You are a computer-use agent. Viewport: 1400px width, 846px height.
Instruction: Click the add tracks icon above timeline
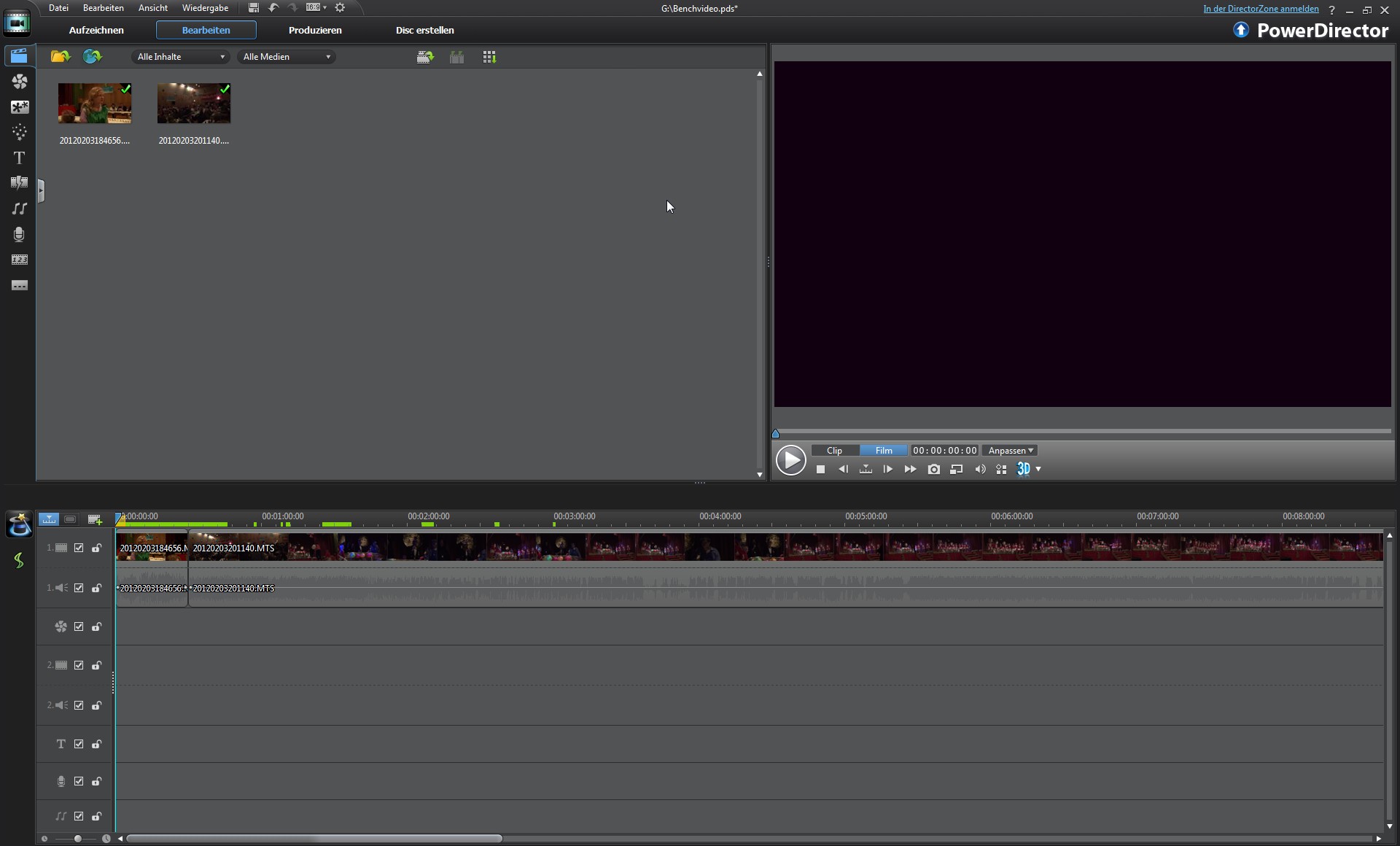point(94,519)
